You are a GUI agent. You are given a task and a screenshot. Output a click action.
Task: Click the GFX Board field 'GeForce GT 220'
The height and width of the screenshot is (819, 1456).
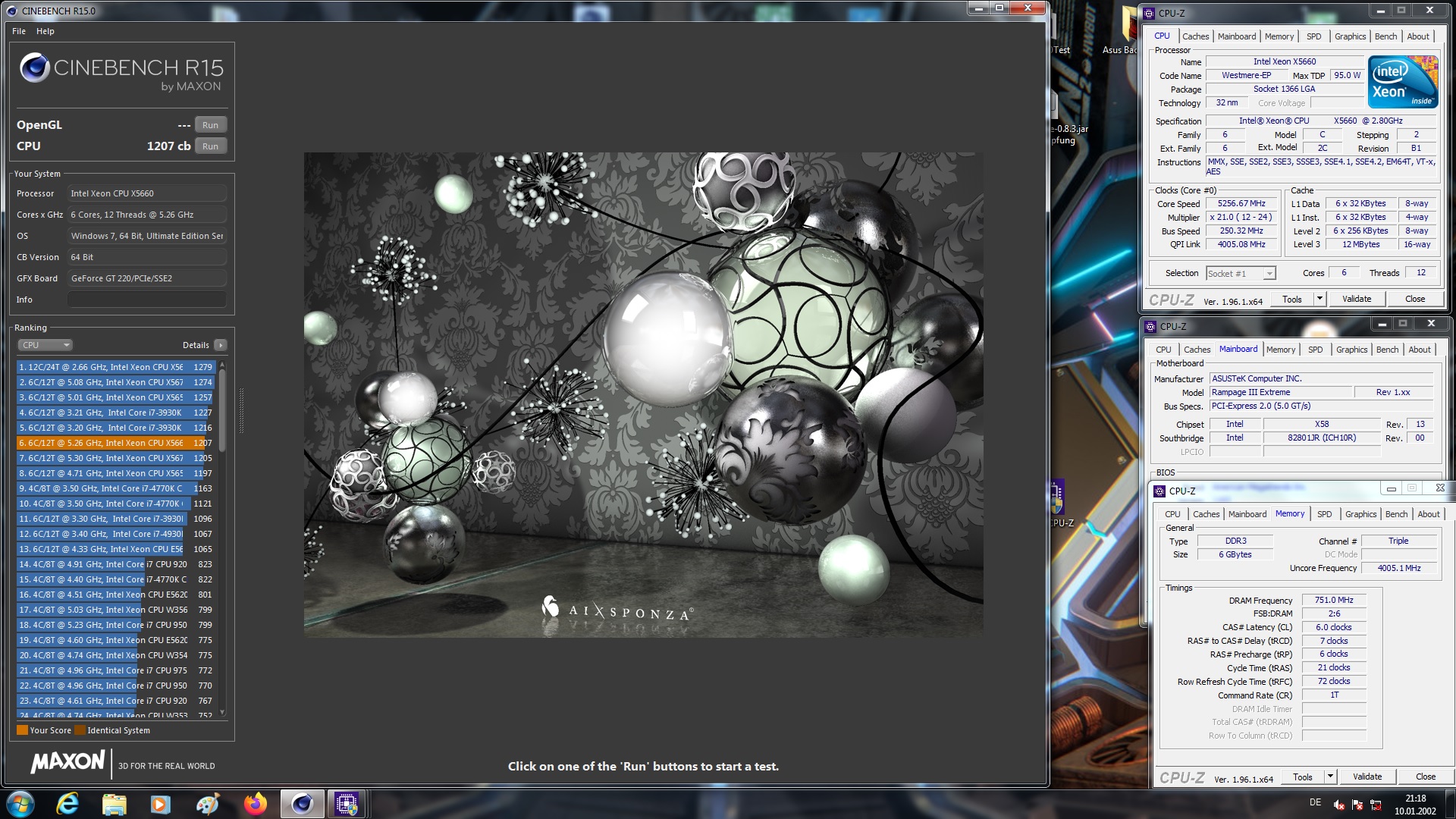(x=147, y=278)
